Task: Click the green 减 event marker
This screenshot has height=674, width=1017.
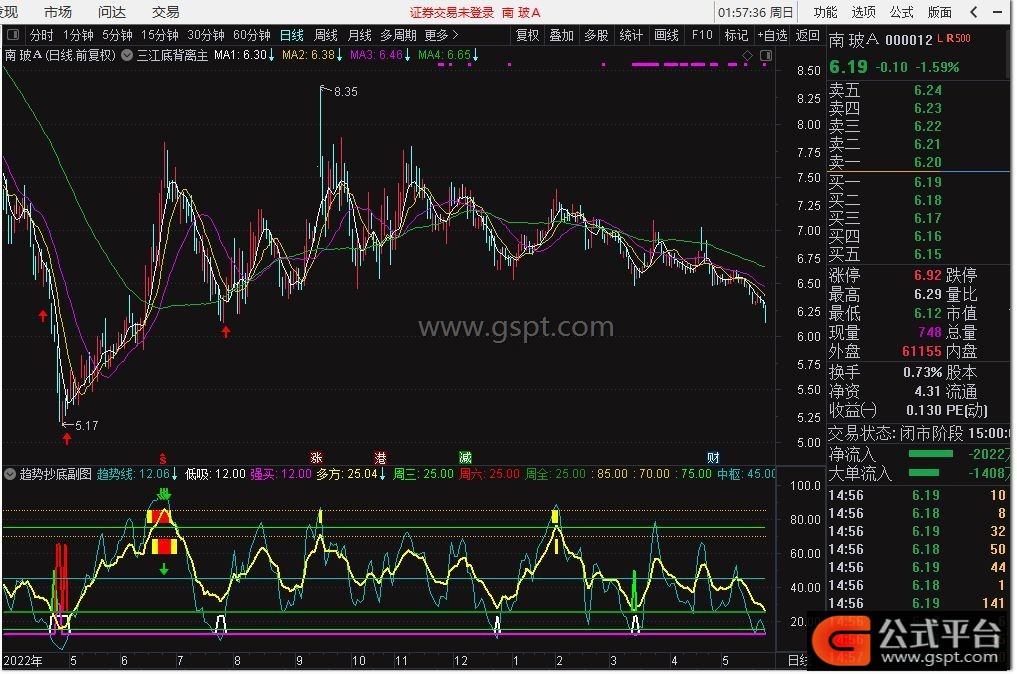Action: 465,457
